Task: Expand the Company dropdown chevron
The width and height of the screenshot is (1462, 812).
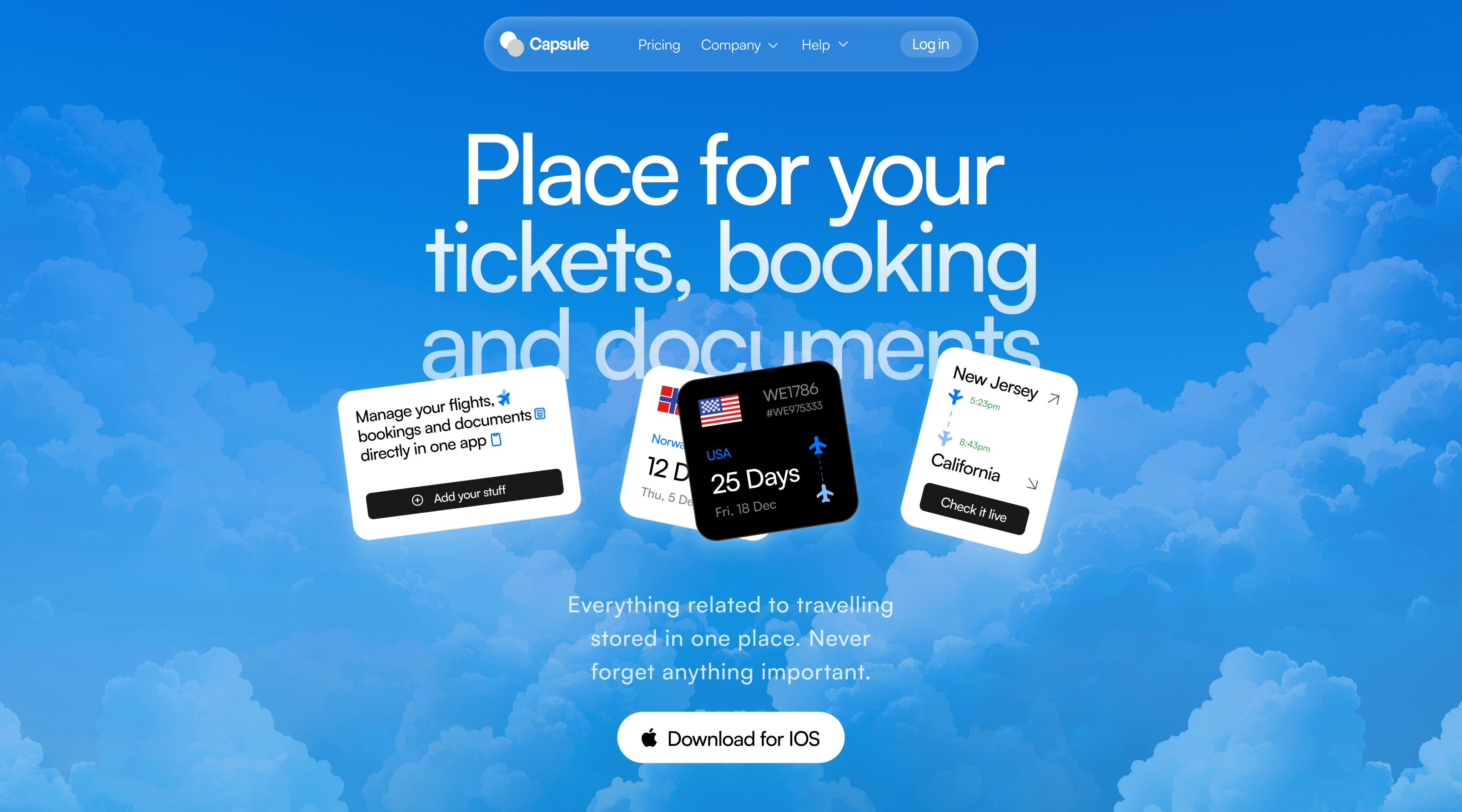Action: pyautogui.click(x=772, y=45)
